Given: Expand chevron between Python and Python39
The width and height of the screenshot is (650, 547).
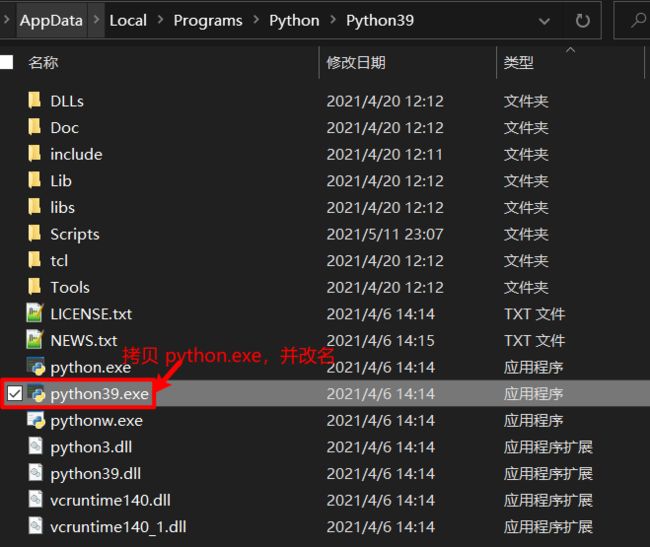Looking at the screenshot, I should (x=333, y=20).
